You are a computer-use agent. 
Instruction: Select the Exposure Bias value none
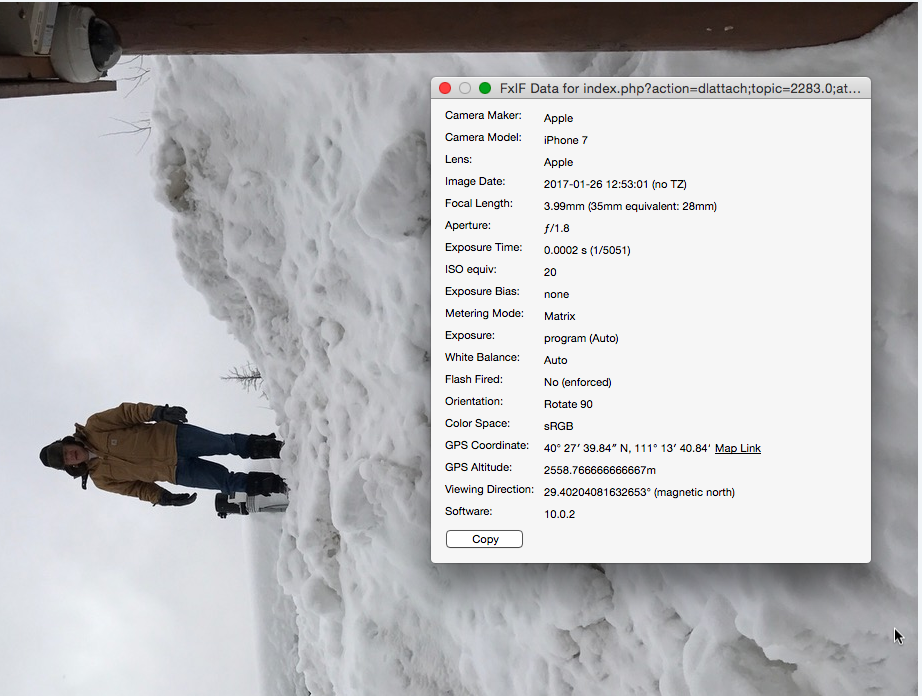[557, 294]
